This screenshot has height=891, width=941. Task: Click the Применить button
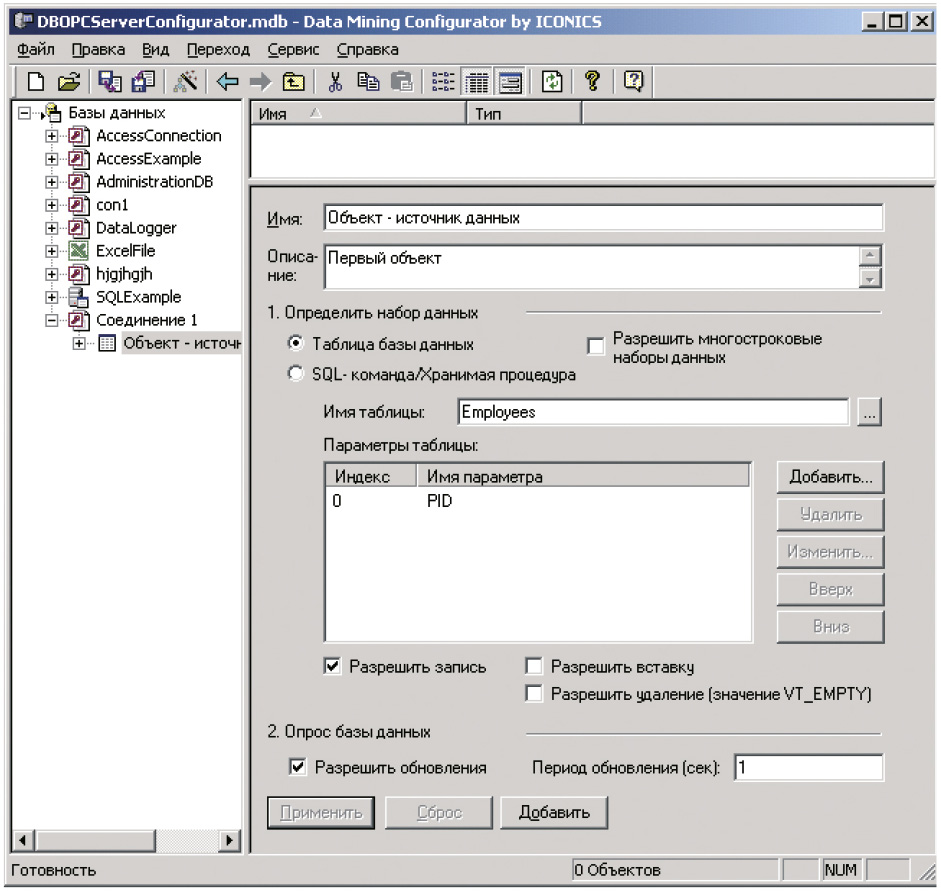(321, 812)
